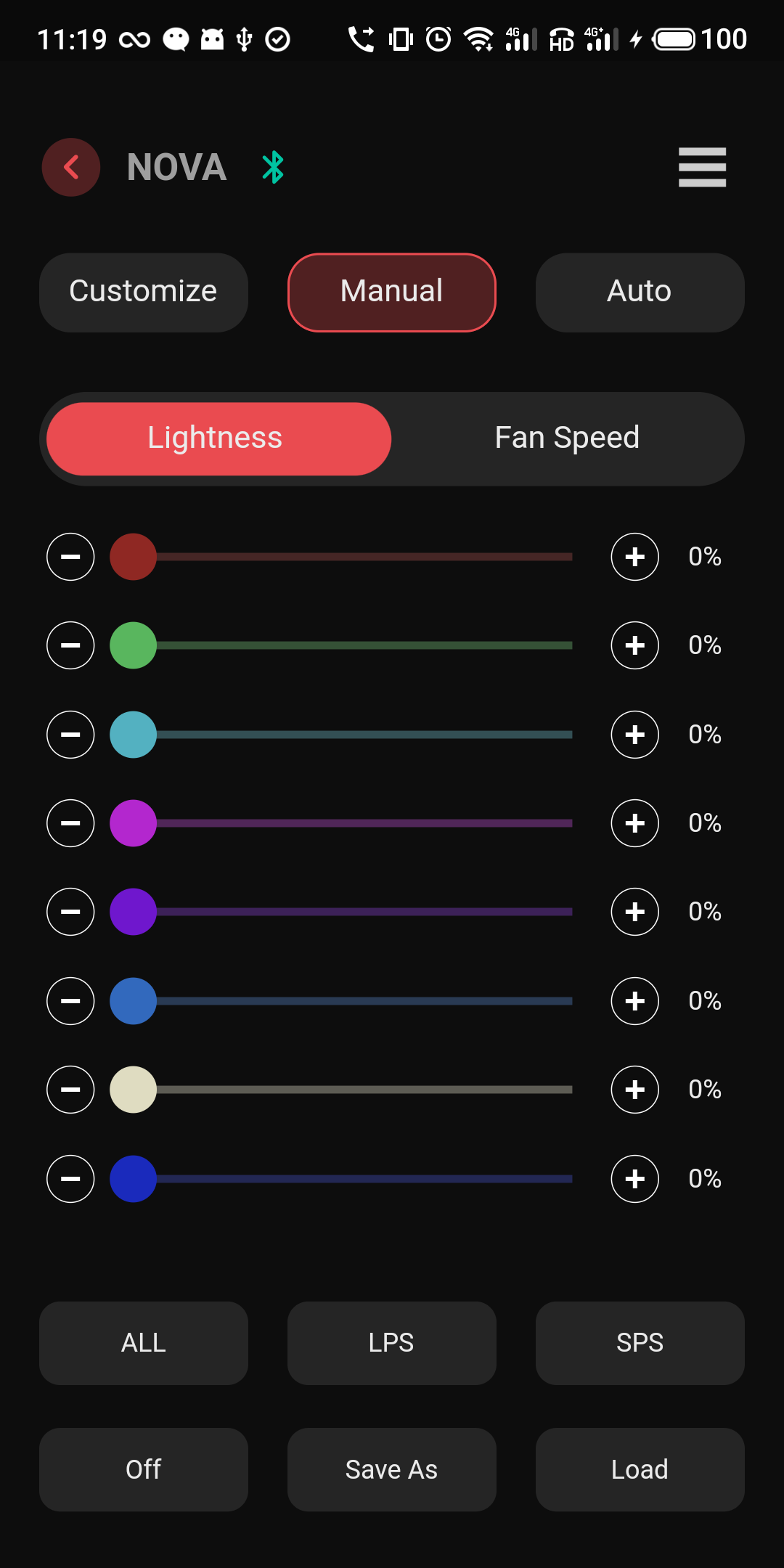Tap the red back arrow button
784x1568 pixels.
pyautogui.click(x=70, y=167)
